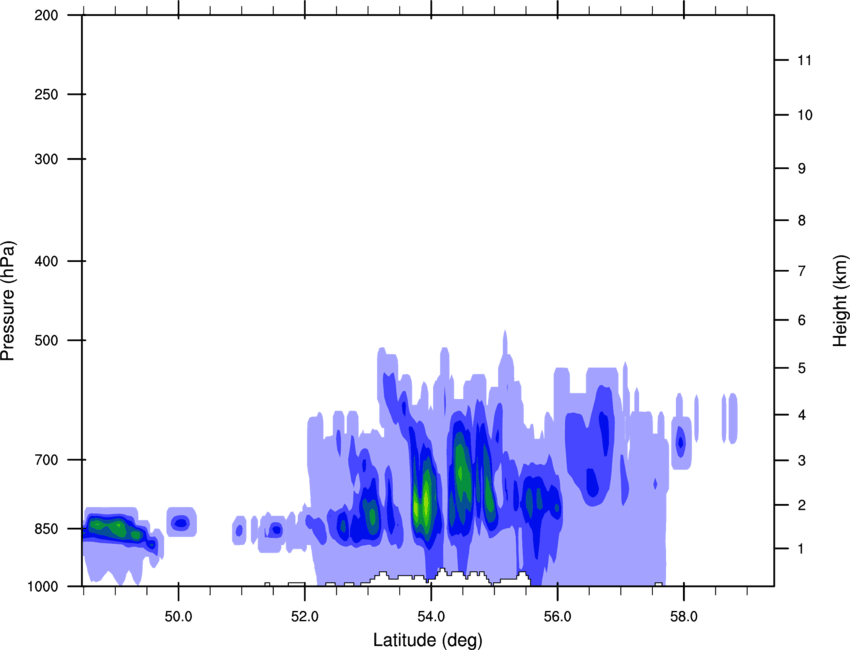The width and height of the screenshot is (850, 650).
Task: Select the 850 pressure tick label
Action: (46, 529)
